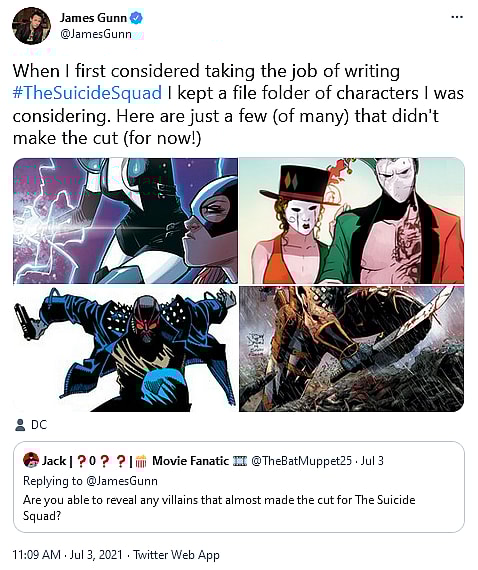
Task: Open the #TheSuicideSquad hashtag link
Action: (87, 93)
